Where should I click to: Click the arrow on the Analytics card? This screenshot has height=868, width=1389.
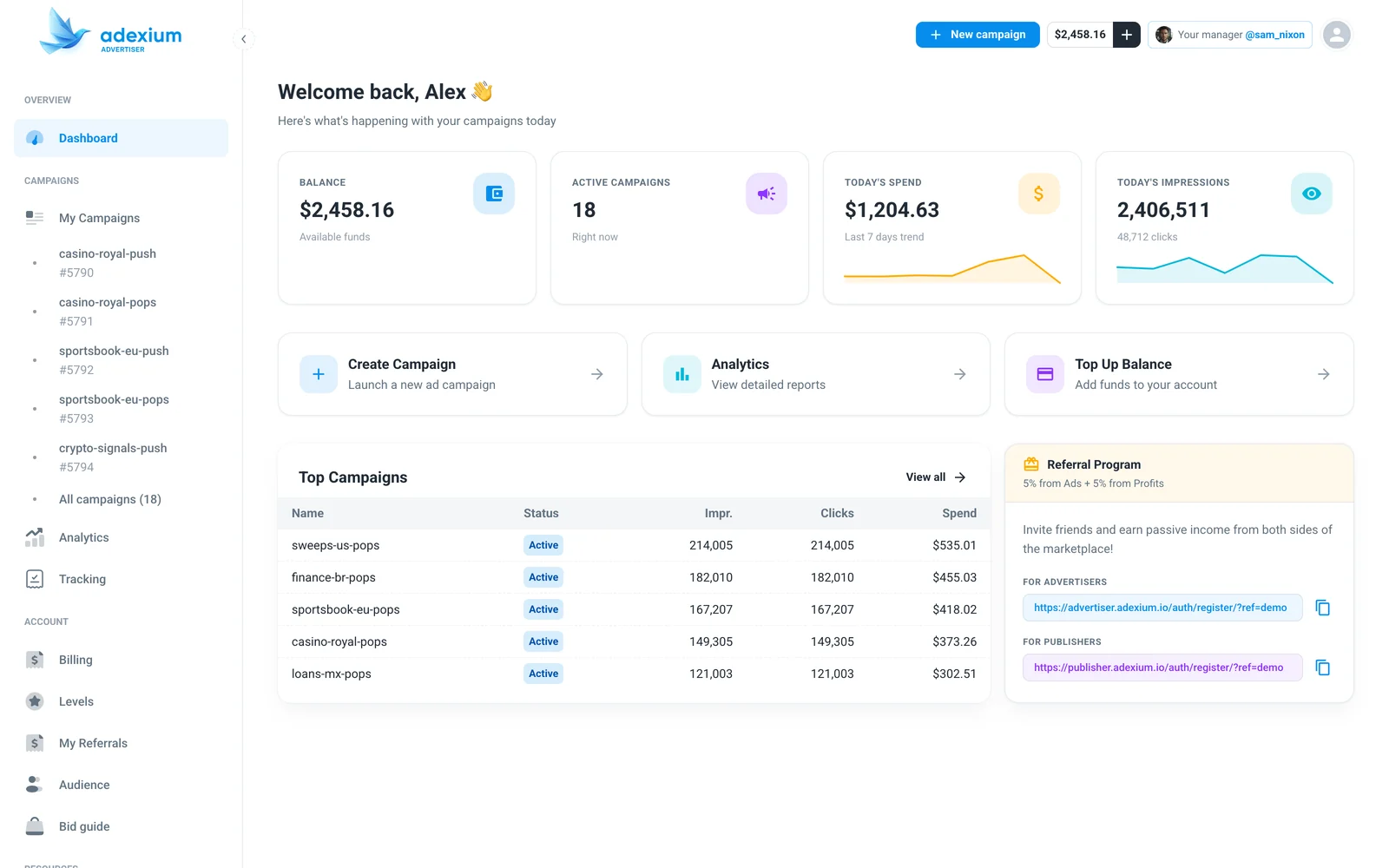tap(960, 374)
